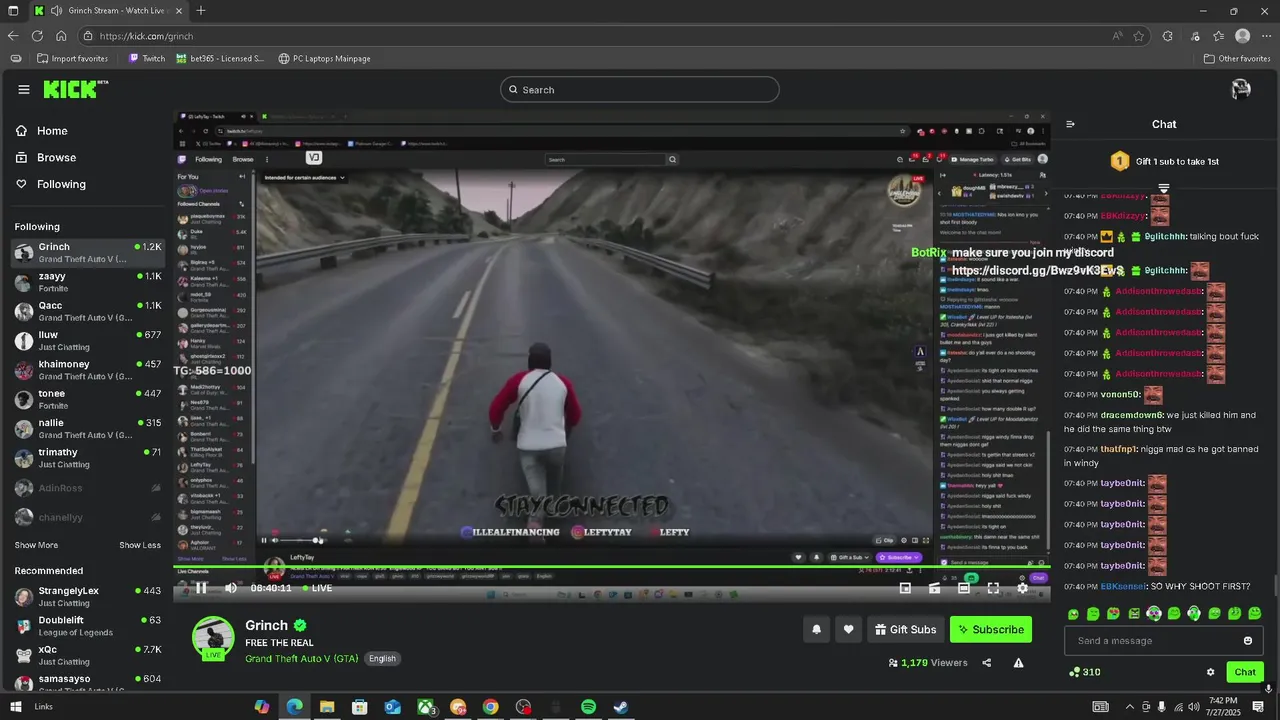Enter fullscreen mode on player
The image size is (1280, 720).
[x=993, y=588]
